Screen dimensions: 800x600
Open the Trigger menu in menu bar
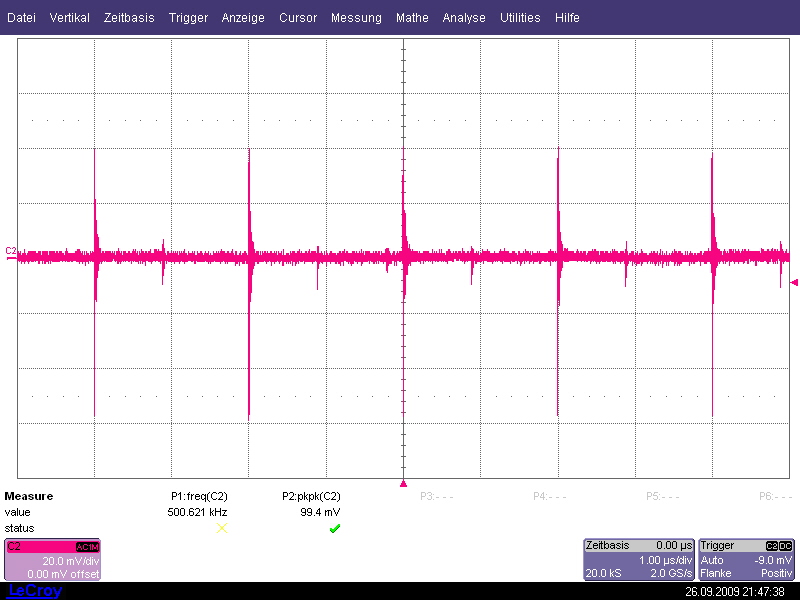tap(188, 18)
